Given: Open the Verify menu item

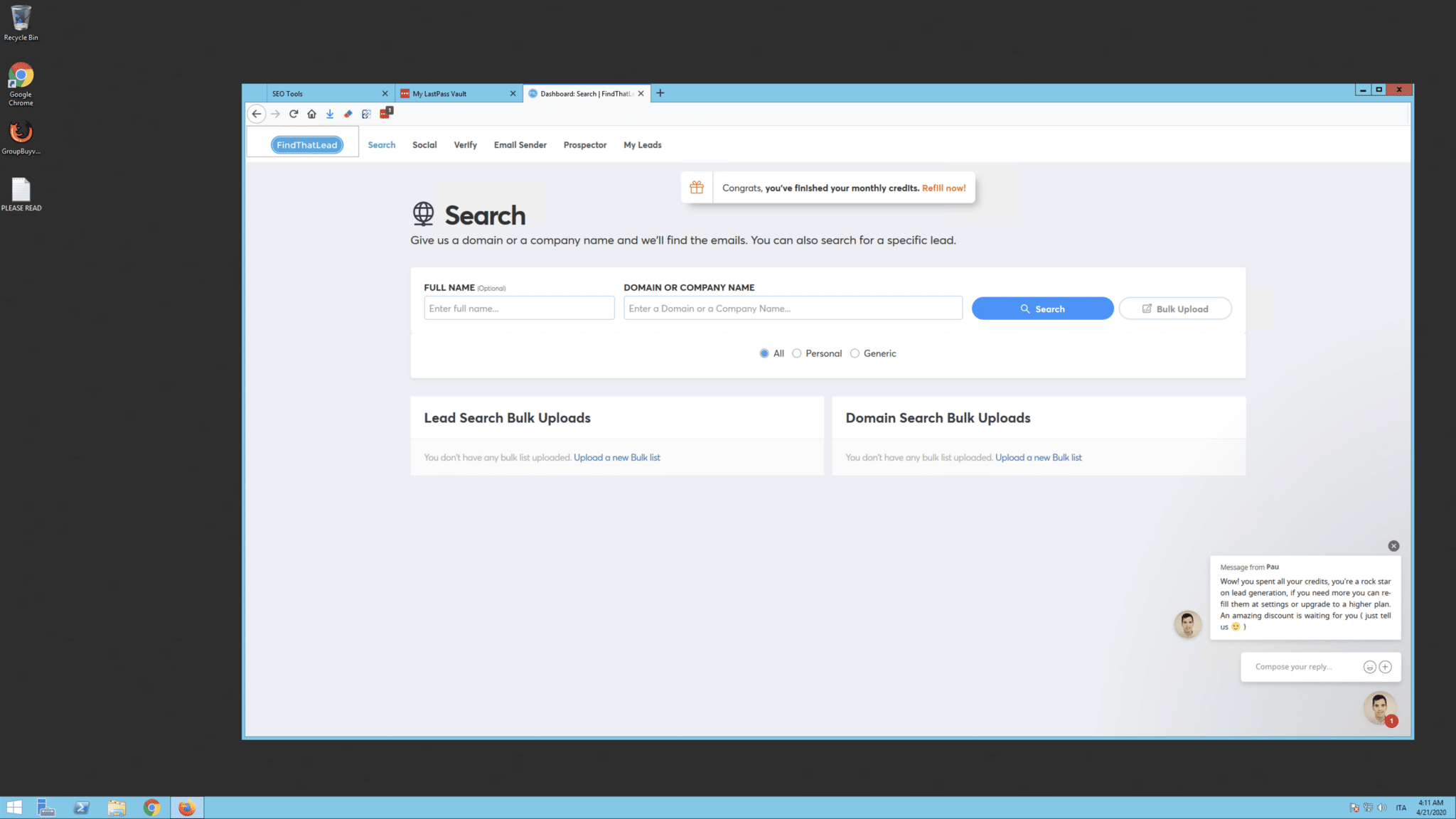Looking at the screenshot, I should tap(466, 145).
